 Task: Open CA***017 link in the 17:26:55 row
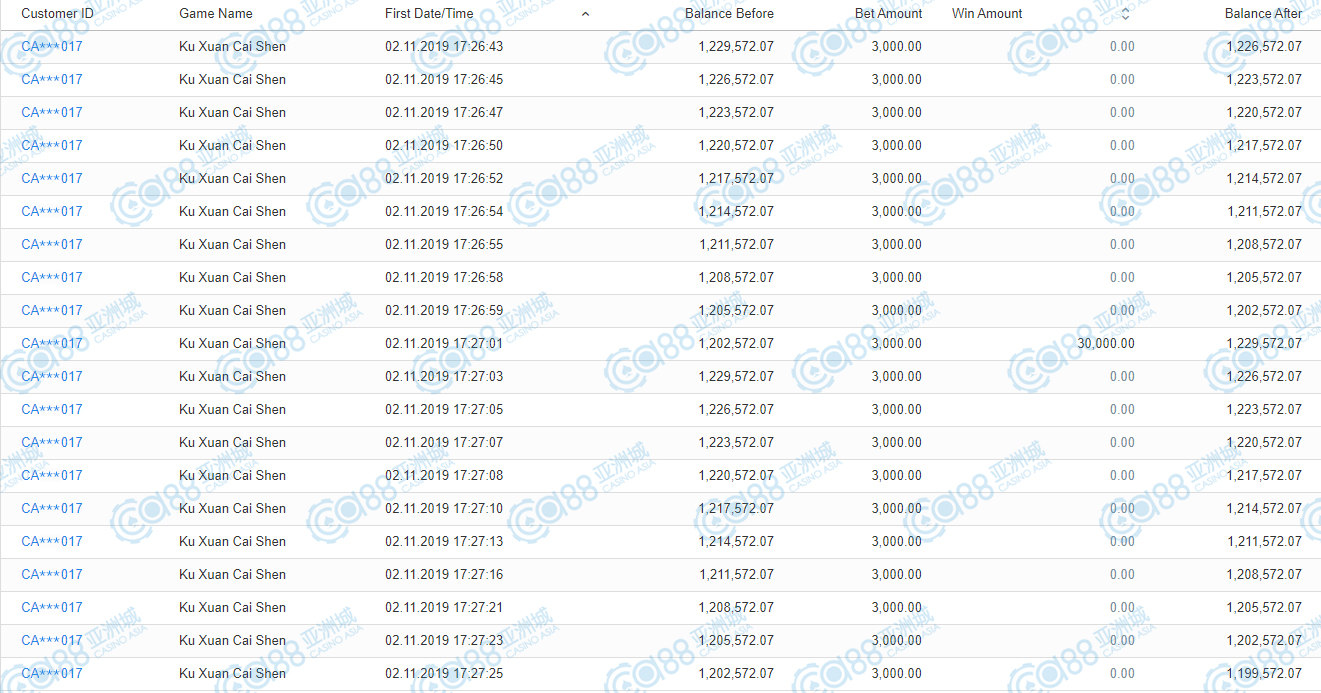point(52,244)
